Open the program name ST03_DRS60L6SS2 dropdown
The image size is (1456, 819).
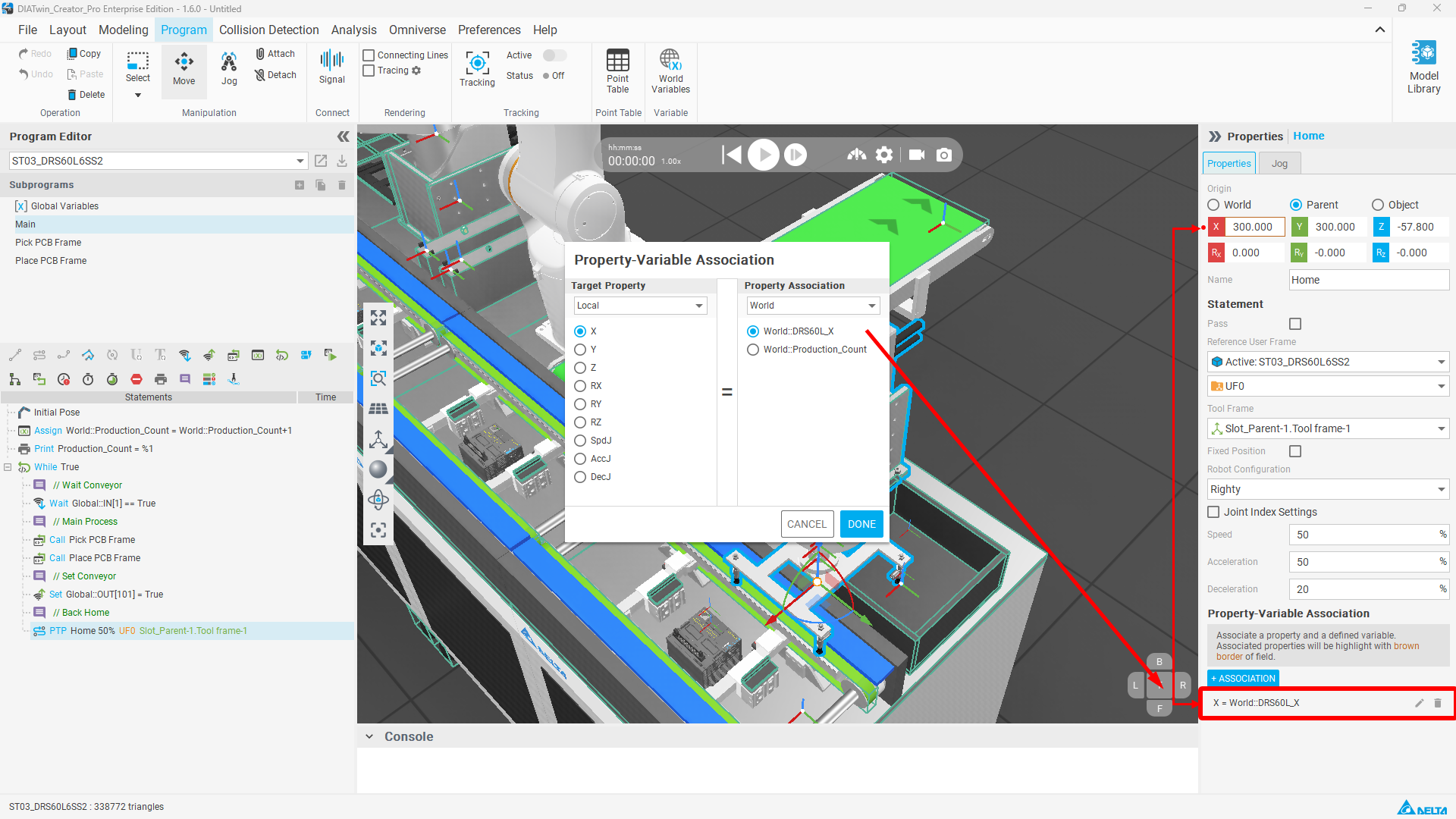click(x=158, y=161)
